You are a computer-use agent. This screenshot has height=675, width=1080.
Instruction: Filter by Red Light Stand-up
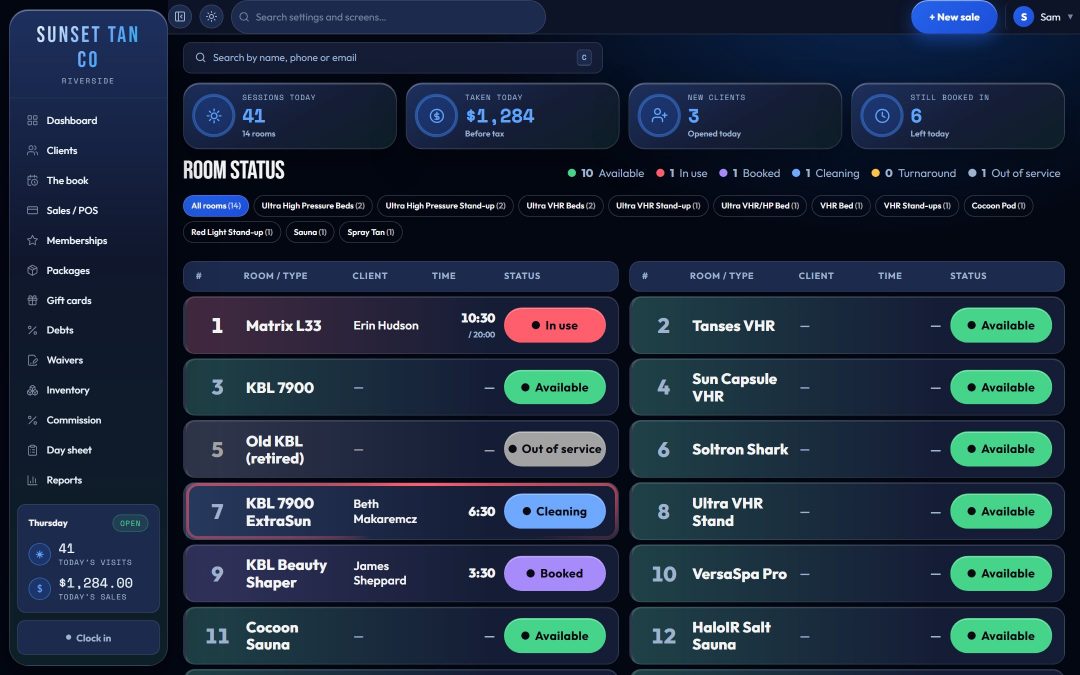pos(231,232)
